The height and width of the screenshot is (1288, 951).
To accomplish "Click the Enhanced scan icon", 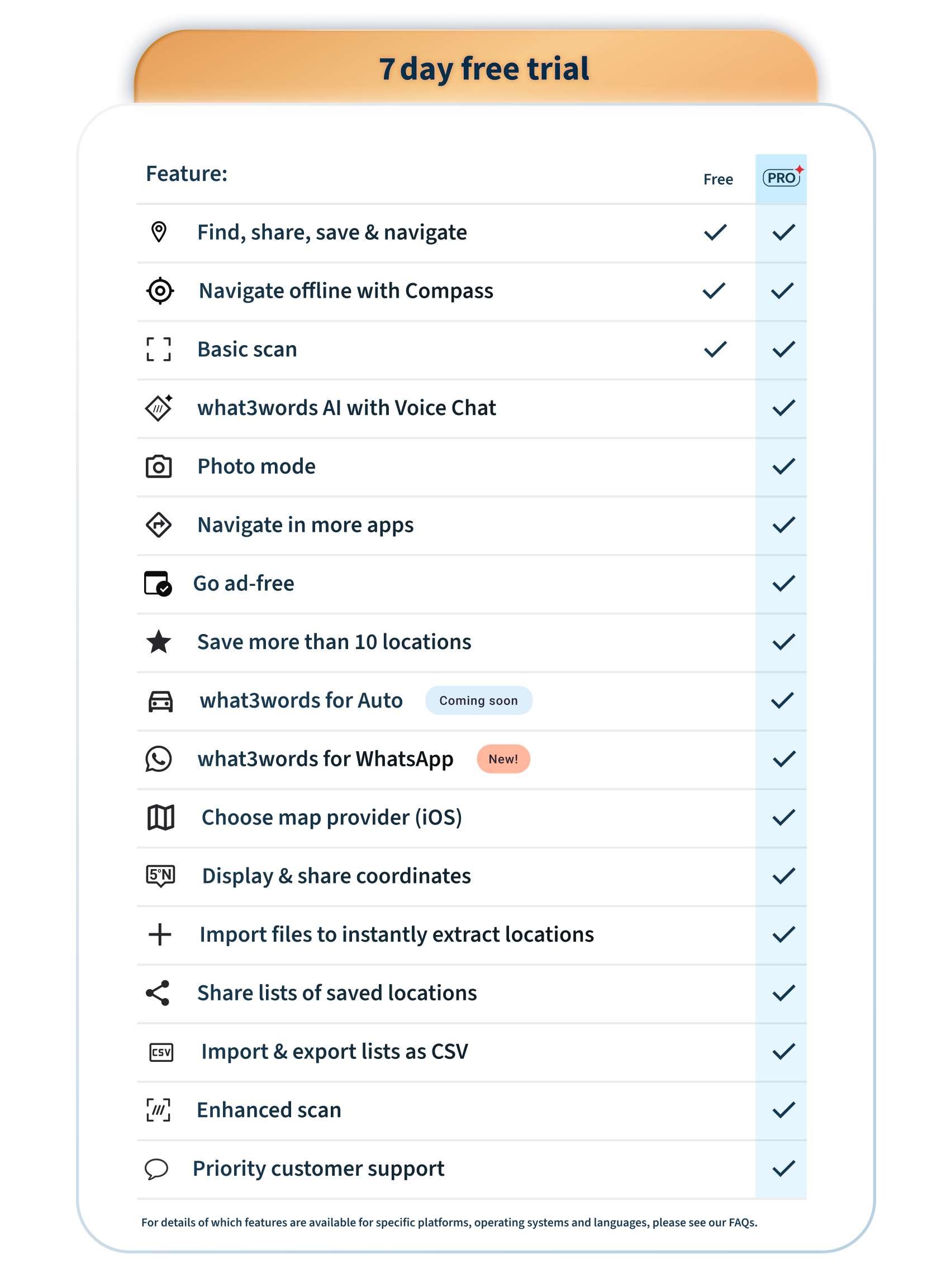I will (x=158, y=1110).
